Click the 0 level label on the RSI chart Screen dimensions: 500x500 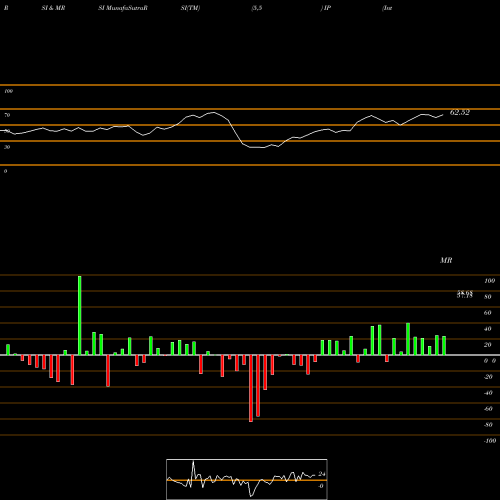(5, 171)
